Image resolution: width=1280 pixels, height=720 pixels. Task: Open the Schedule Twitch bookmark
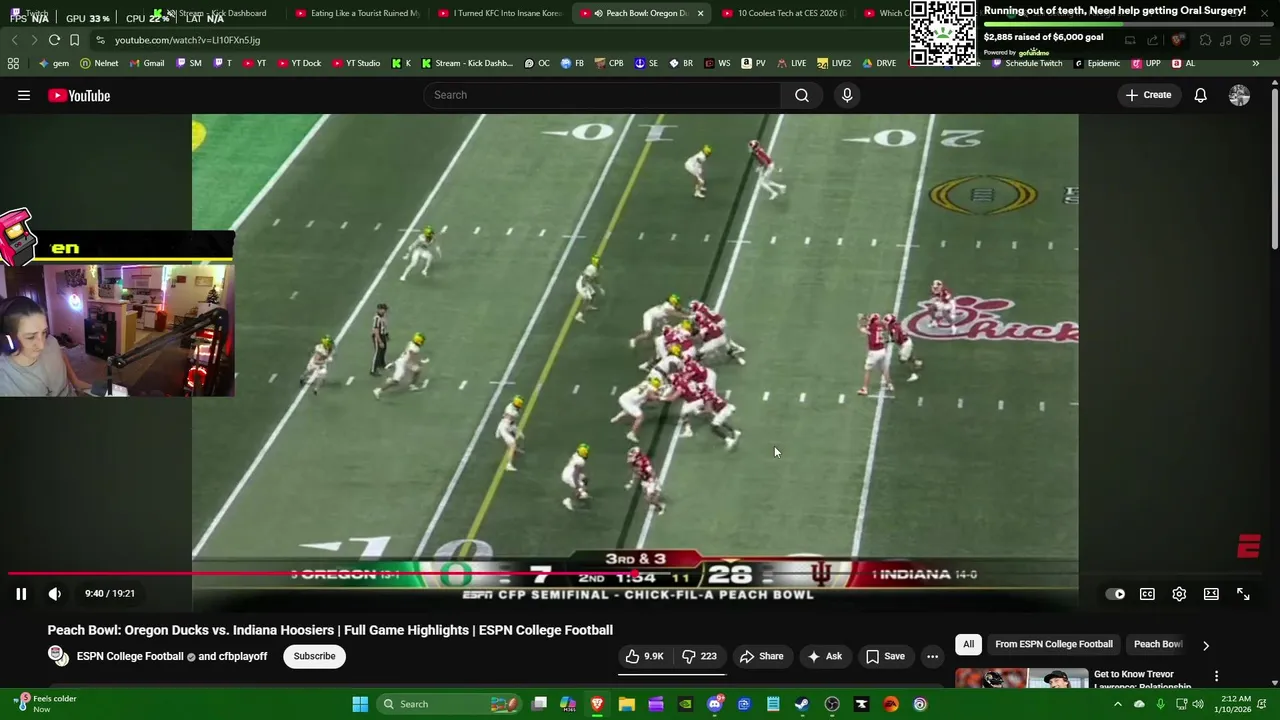1026,63
